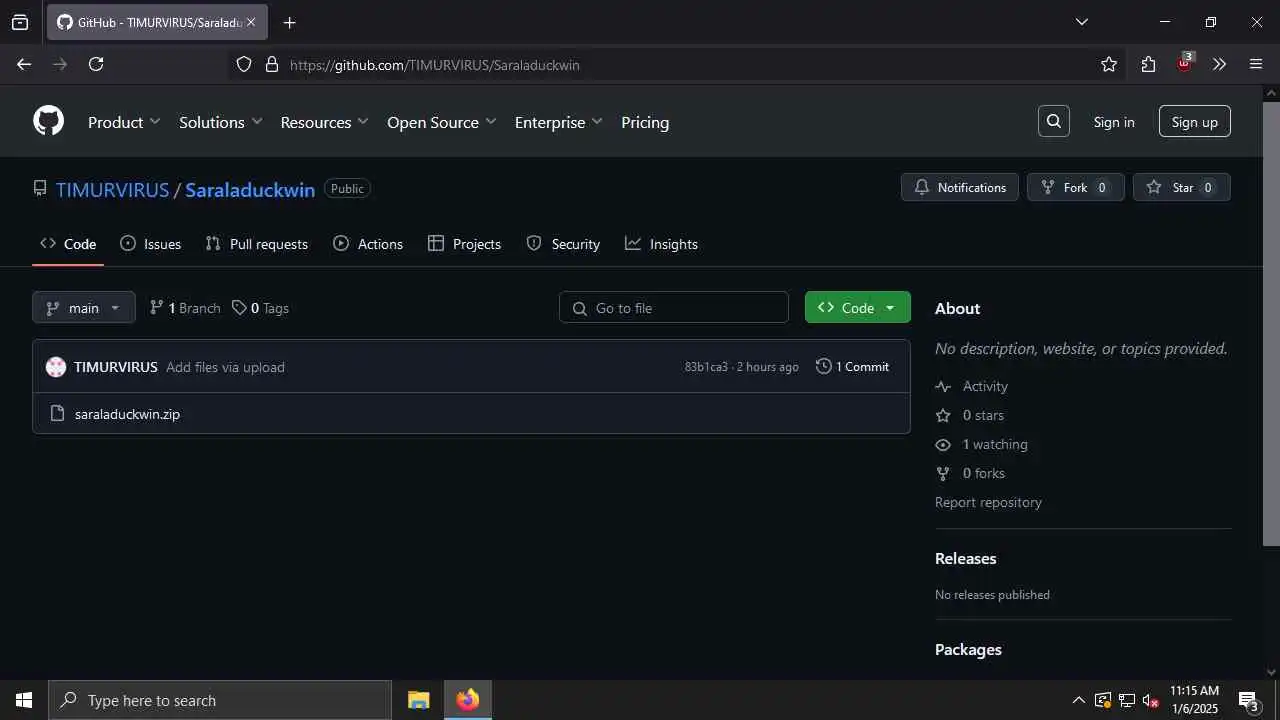Open the Insights tab
This screenshot has width=1280, height=720.
(662, 244)
